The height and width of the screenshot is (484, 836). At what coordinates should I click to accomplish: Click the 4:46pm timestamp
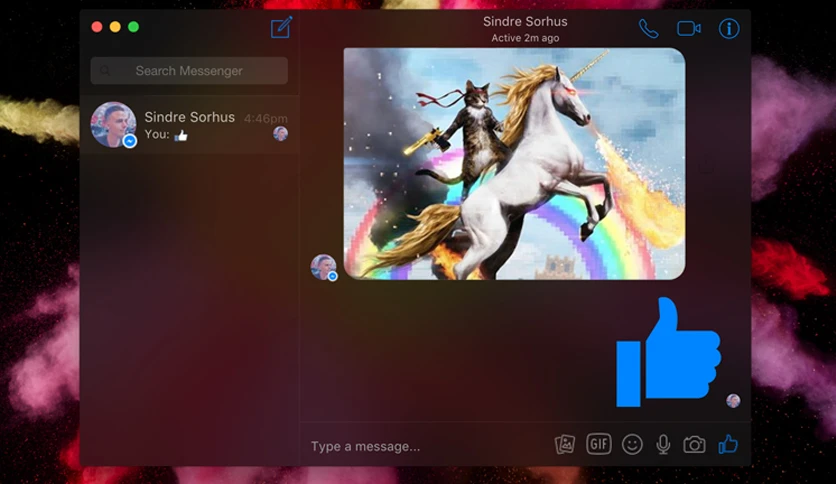(266, 118)
